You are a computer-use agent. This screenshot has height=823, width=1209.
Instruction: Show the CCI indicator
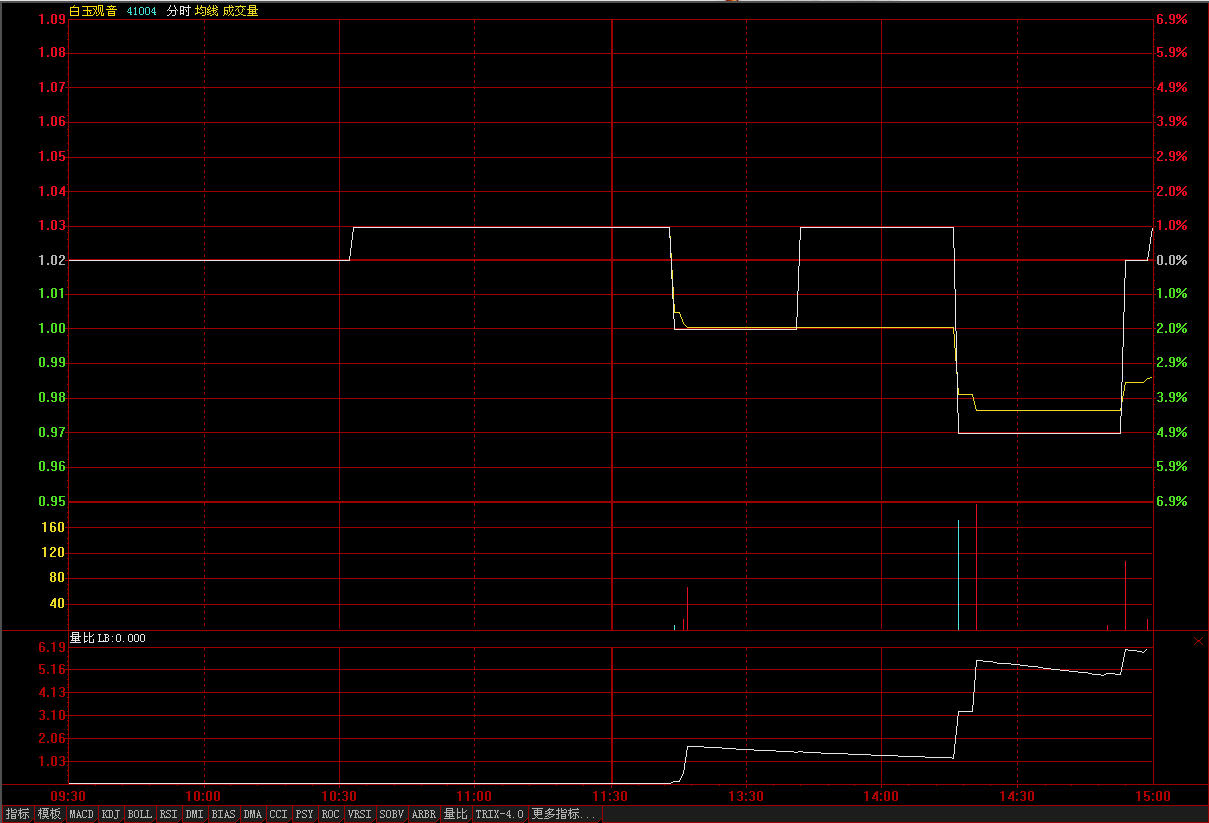pyautogui.click(x=278, y=814)
